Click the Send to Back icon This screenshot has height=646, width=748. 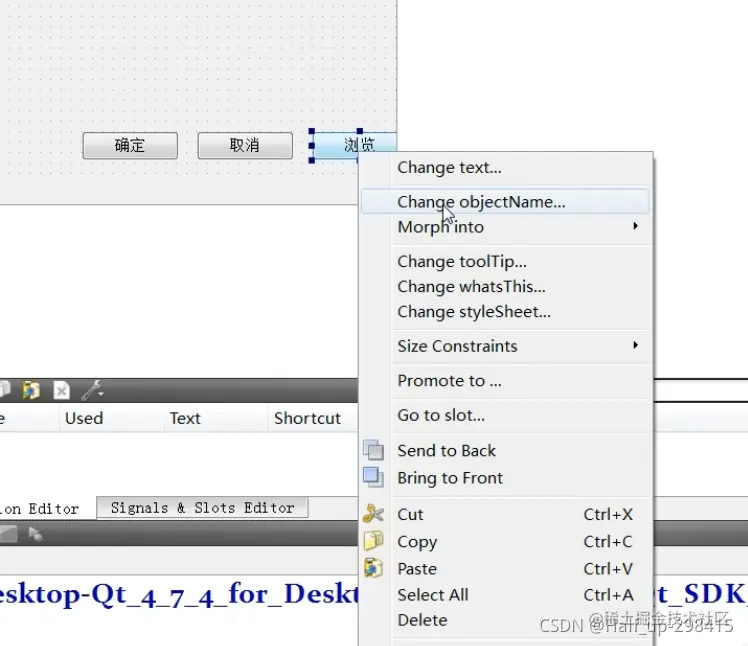pos(373,450)
